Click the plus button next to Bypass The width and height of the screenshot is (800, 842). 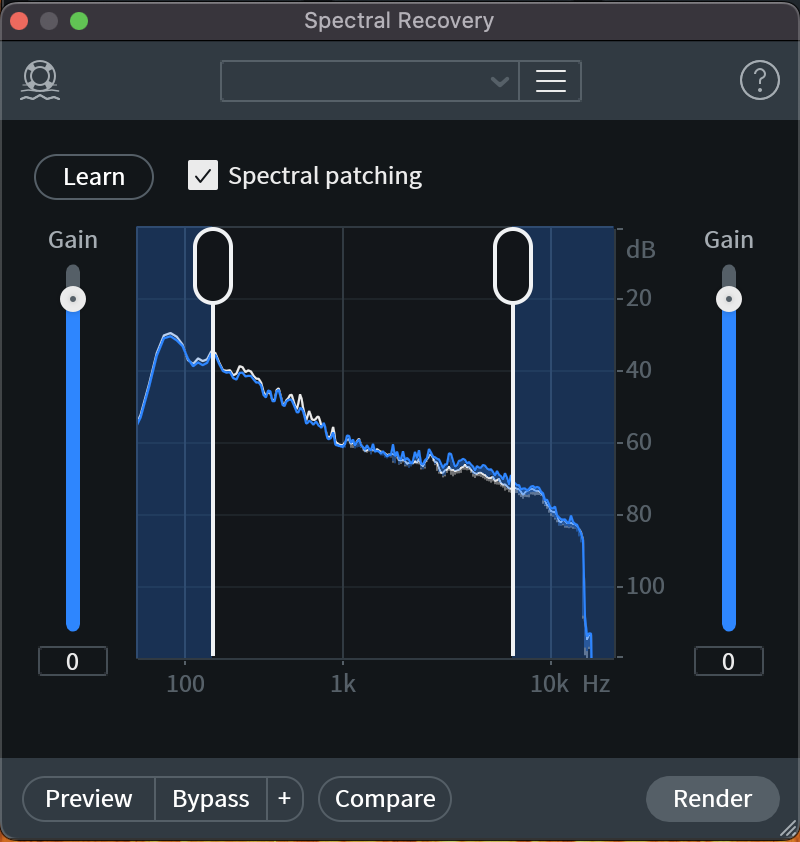click(x=285, y=799)
